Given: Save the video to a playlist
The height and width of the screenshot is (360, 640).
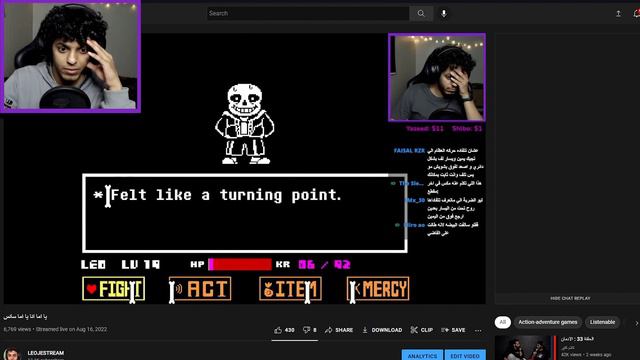Looking at the screenshot, I should [453, 330].
